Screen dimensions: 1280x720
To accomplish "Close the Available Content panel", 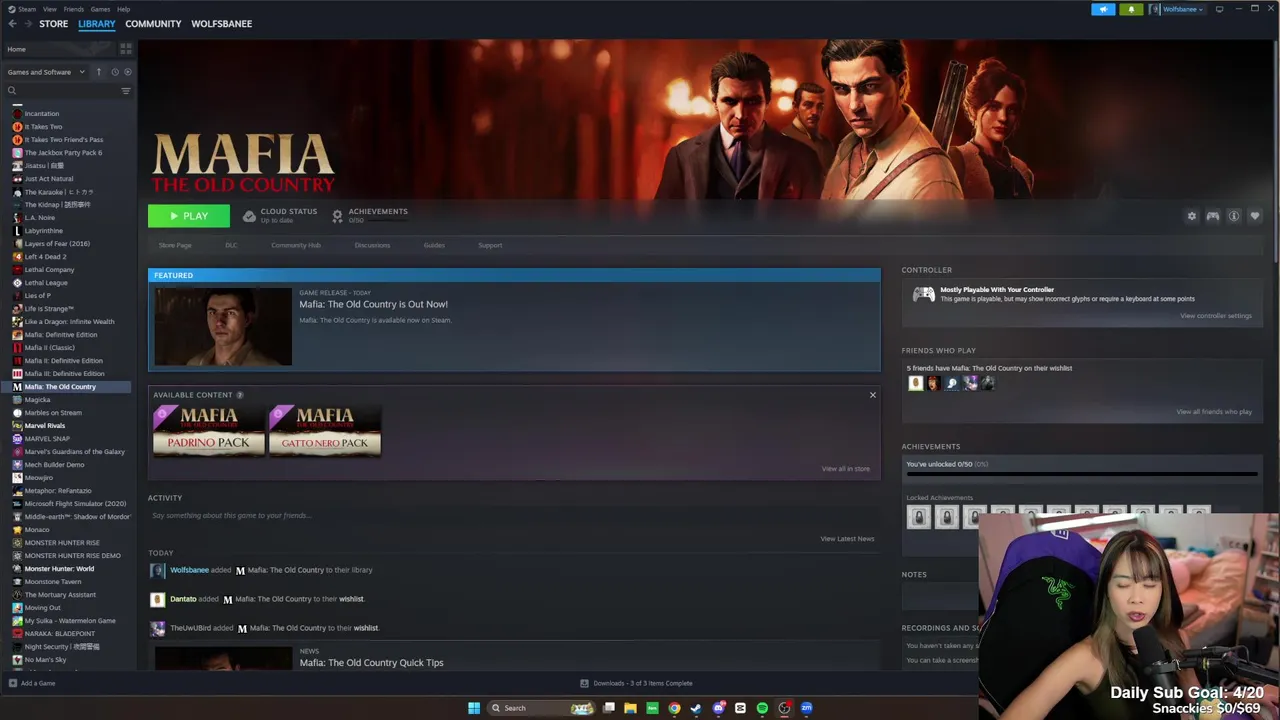I will tap(872, 395).
